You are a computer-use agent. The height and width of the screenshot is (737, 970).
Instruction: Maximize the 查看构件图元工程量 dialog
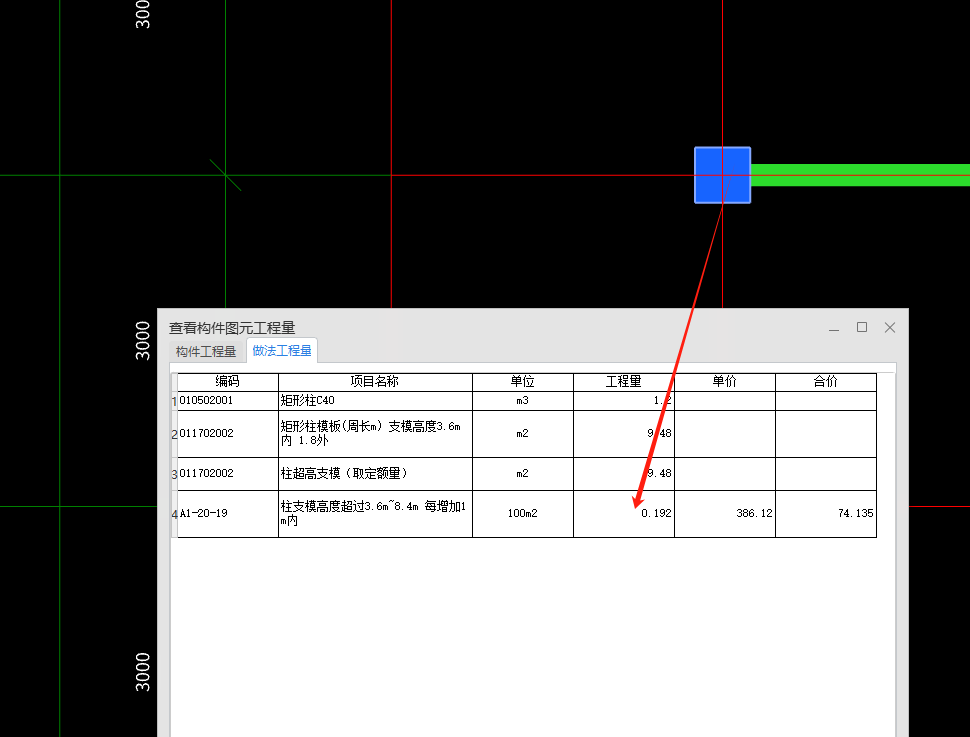[x=862, y=327]
